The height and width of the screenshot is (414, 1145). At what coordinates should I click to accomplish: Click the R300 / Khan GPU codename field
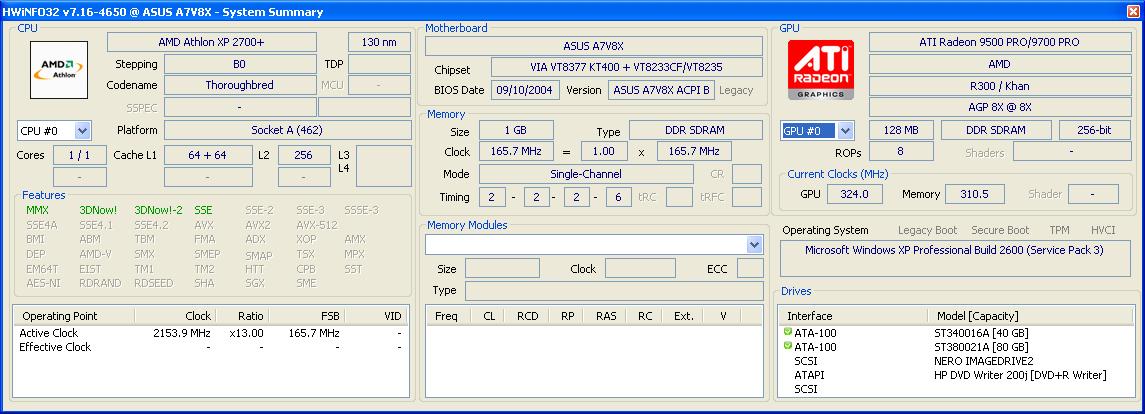999,85
